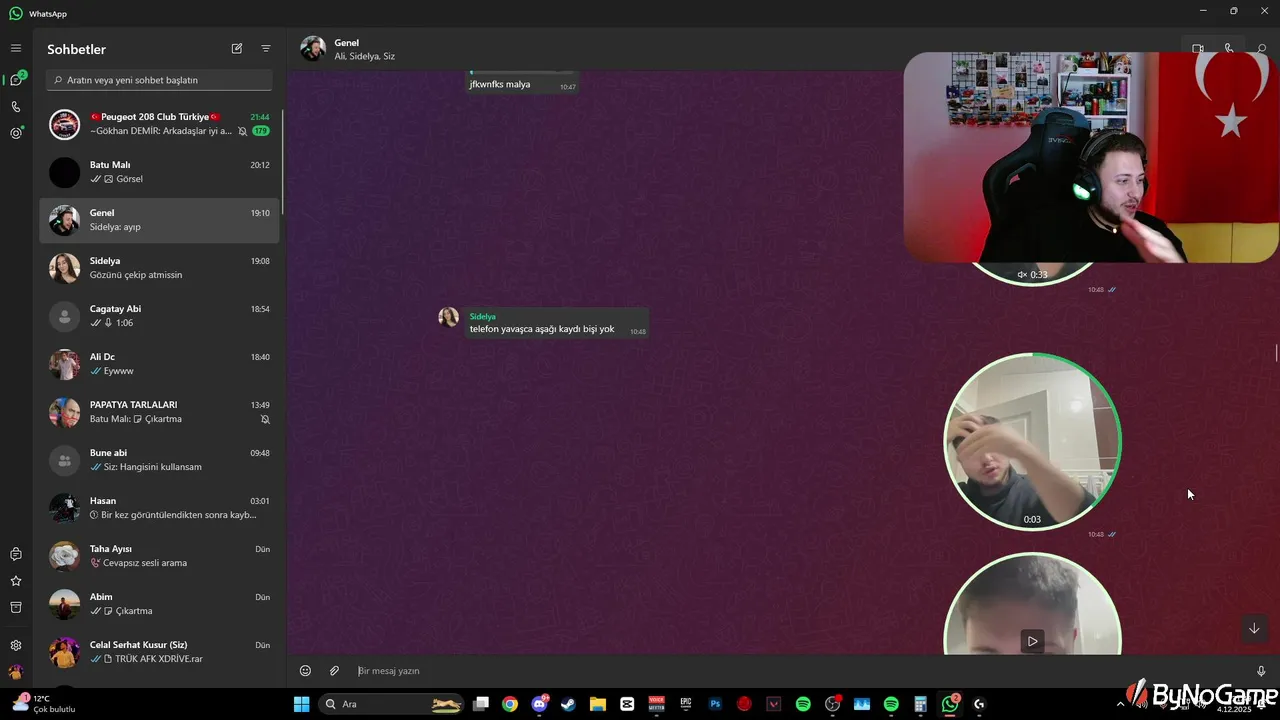This screenshot has height=720, width=1280.
Task: Open Discord from taskbar
Action: 540,704
